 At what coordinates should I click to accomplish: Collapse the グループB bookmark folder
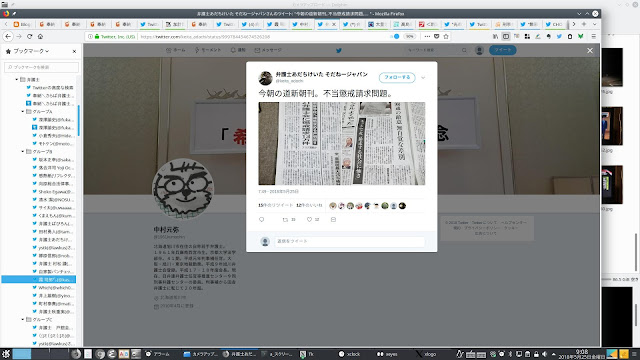coord(23,151)
